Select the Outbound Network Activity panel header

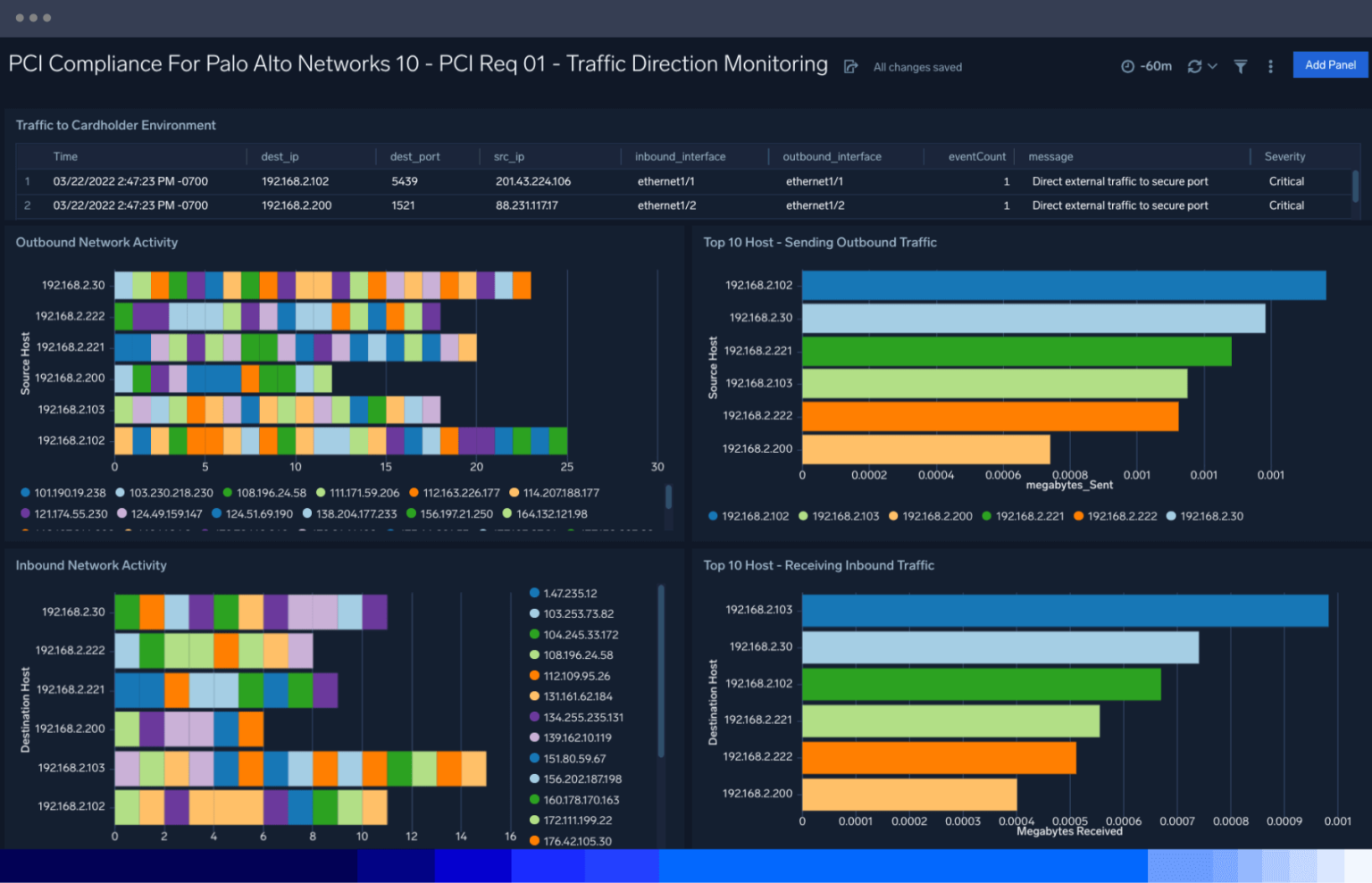click(x=96, y=242)
